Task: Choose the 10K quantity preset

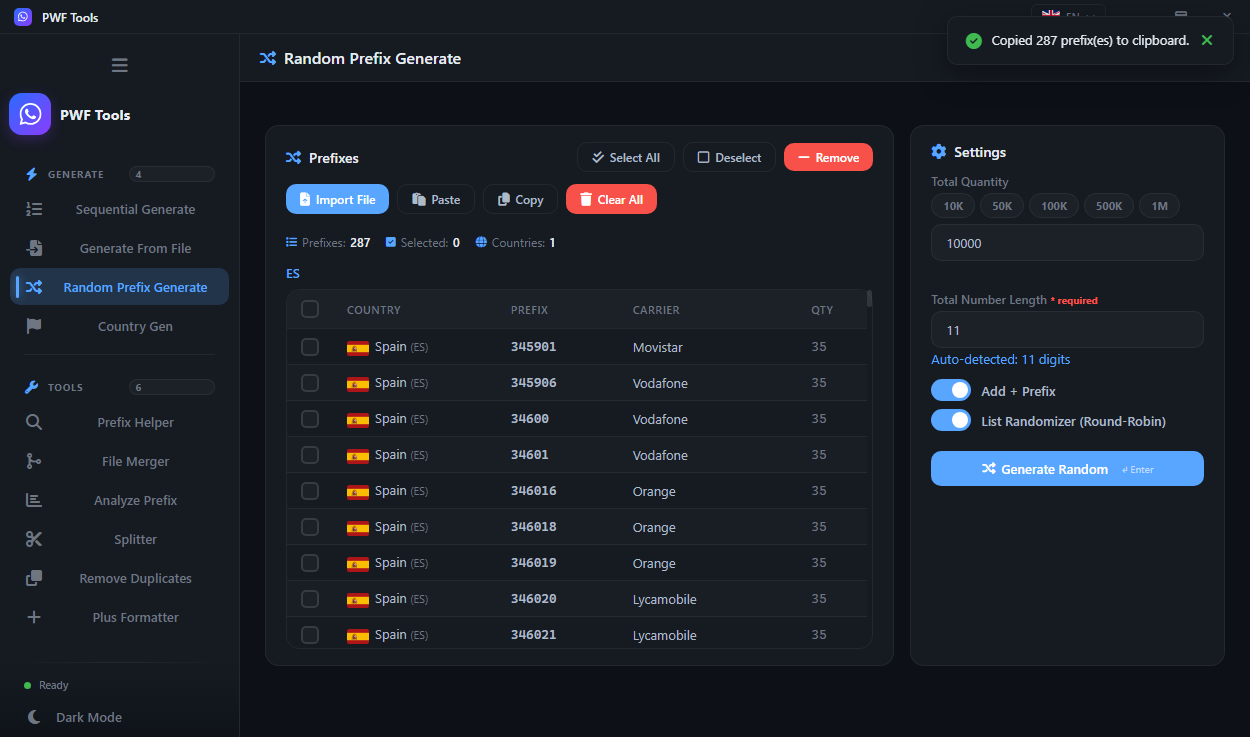Action: [952, 206]
